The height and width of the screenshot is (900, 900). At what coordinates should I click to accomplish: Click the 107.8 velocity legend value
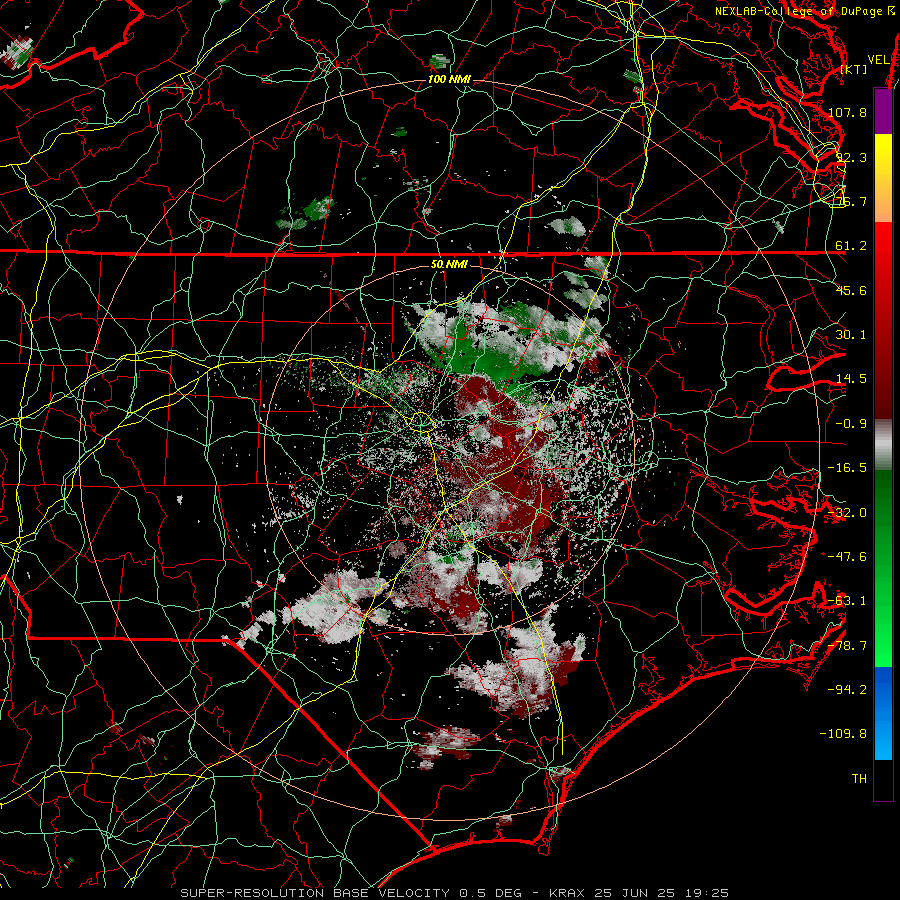coord(847,112)
